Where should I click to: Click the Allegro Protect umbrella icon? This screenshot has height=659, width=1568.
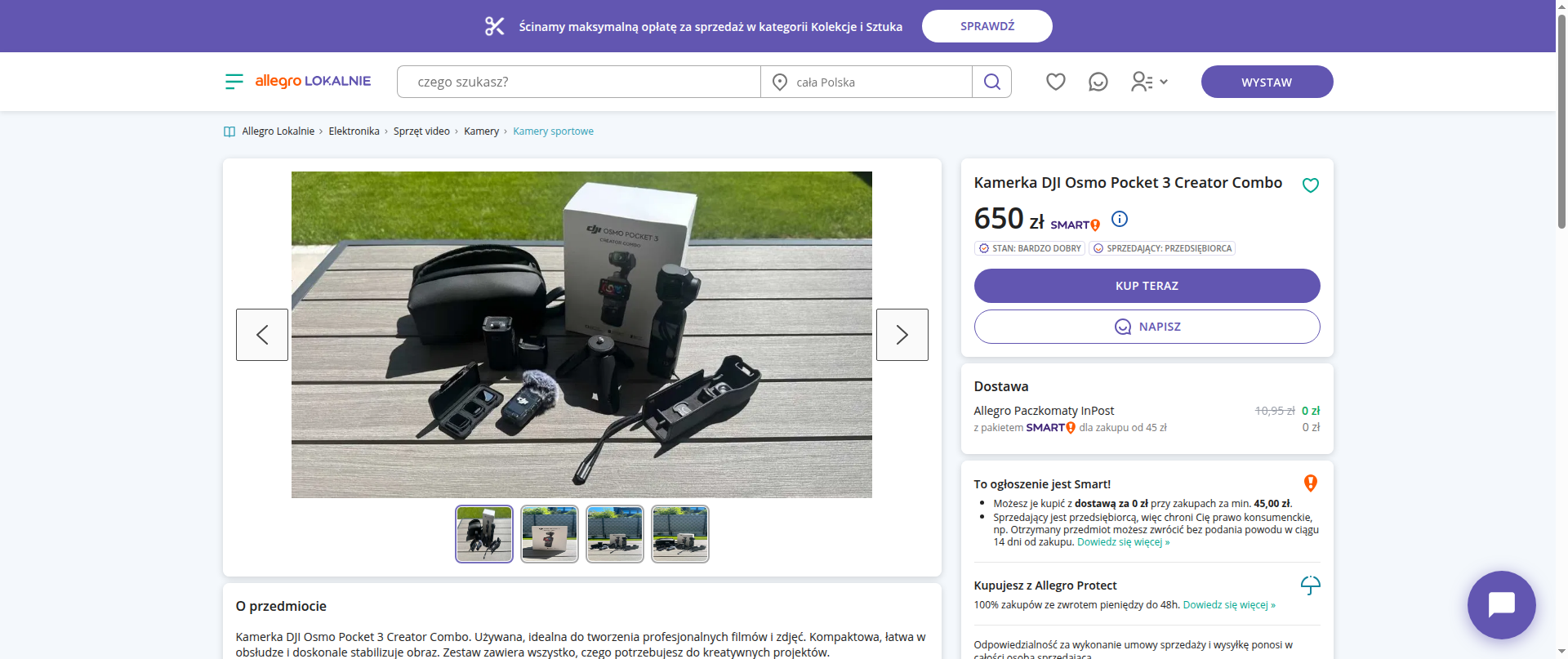1311,586
